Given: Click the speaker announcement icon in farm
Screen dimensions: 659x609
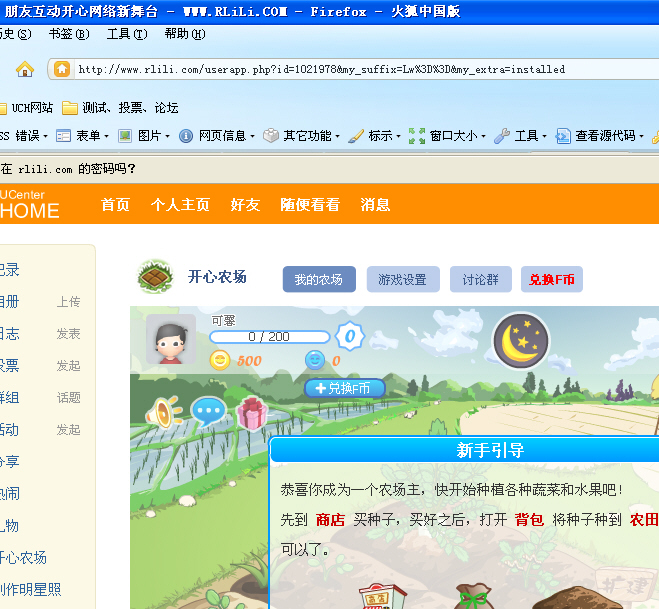Looking at the screenshot, I should click(163, 412).
